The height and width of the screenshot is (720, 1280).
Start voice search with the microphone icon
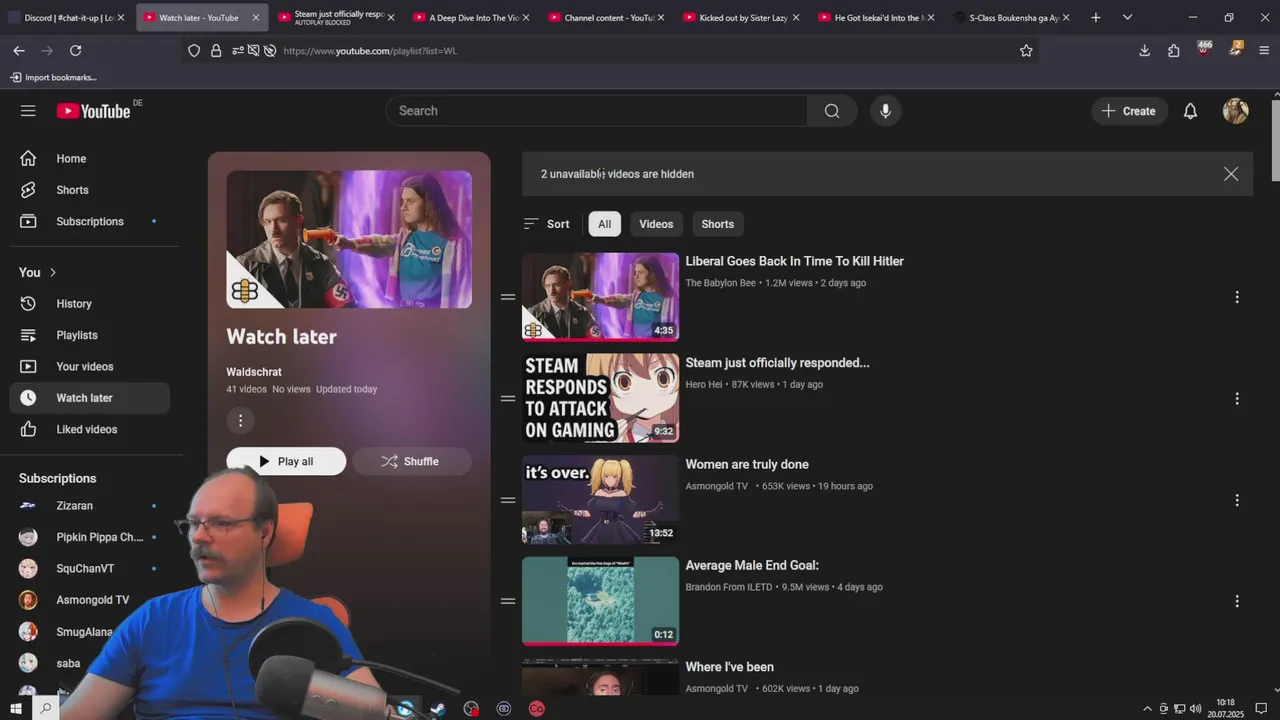[x=885, y=111]
